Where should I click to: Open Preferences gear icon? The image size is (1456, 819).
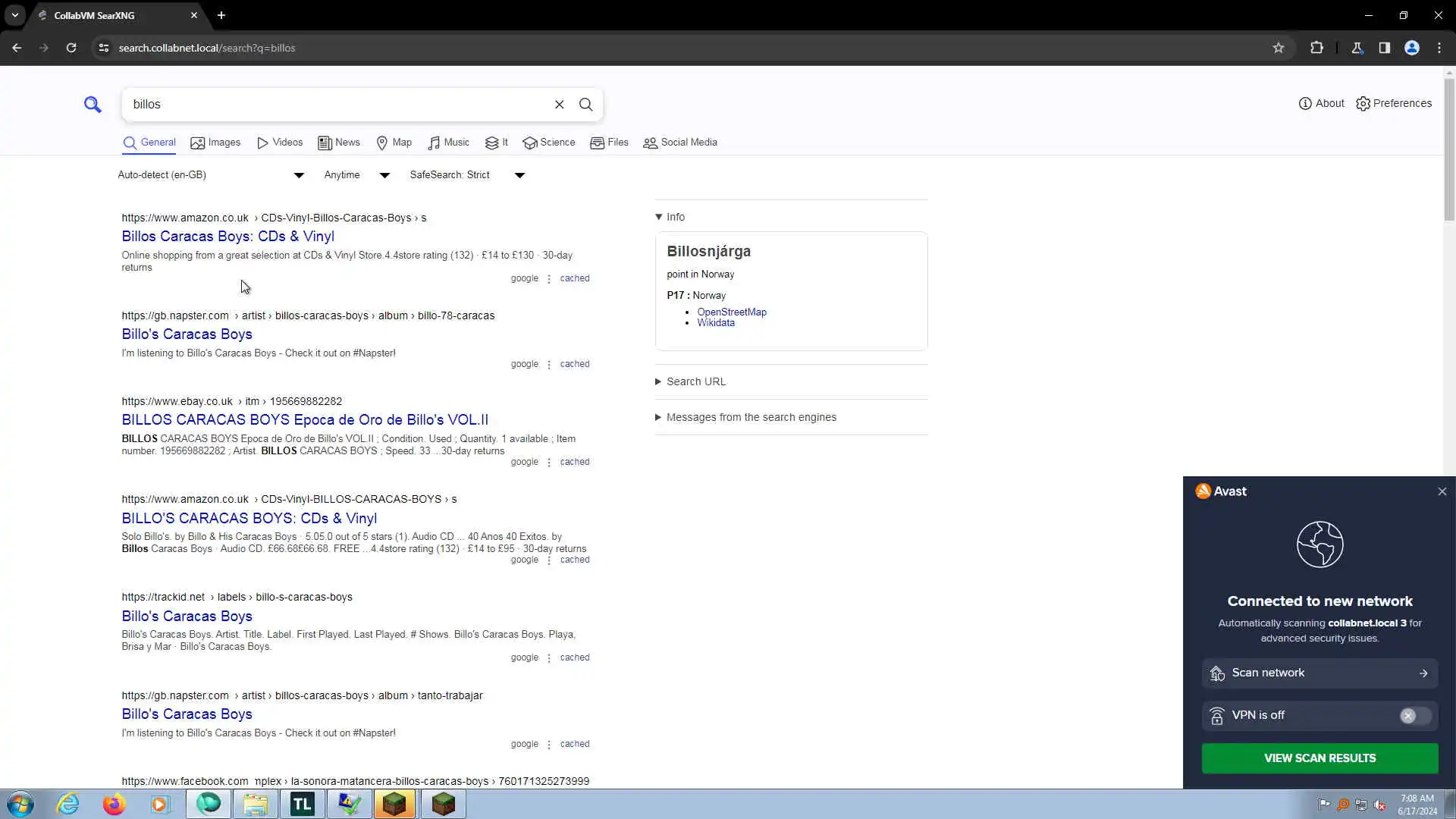click(1394, 103)
